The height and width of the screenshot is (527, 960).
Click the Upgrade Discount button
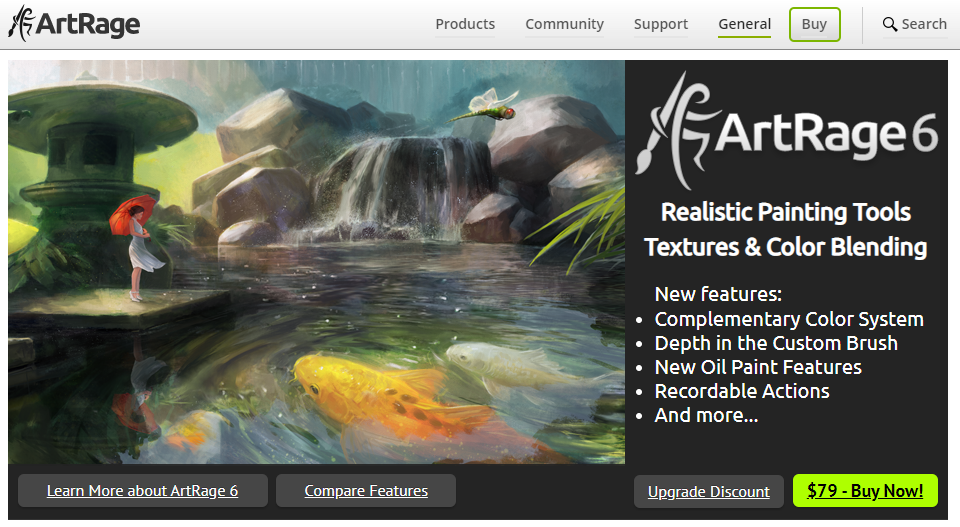click(x=708, y=491)
